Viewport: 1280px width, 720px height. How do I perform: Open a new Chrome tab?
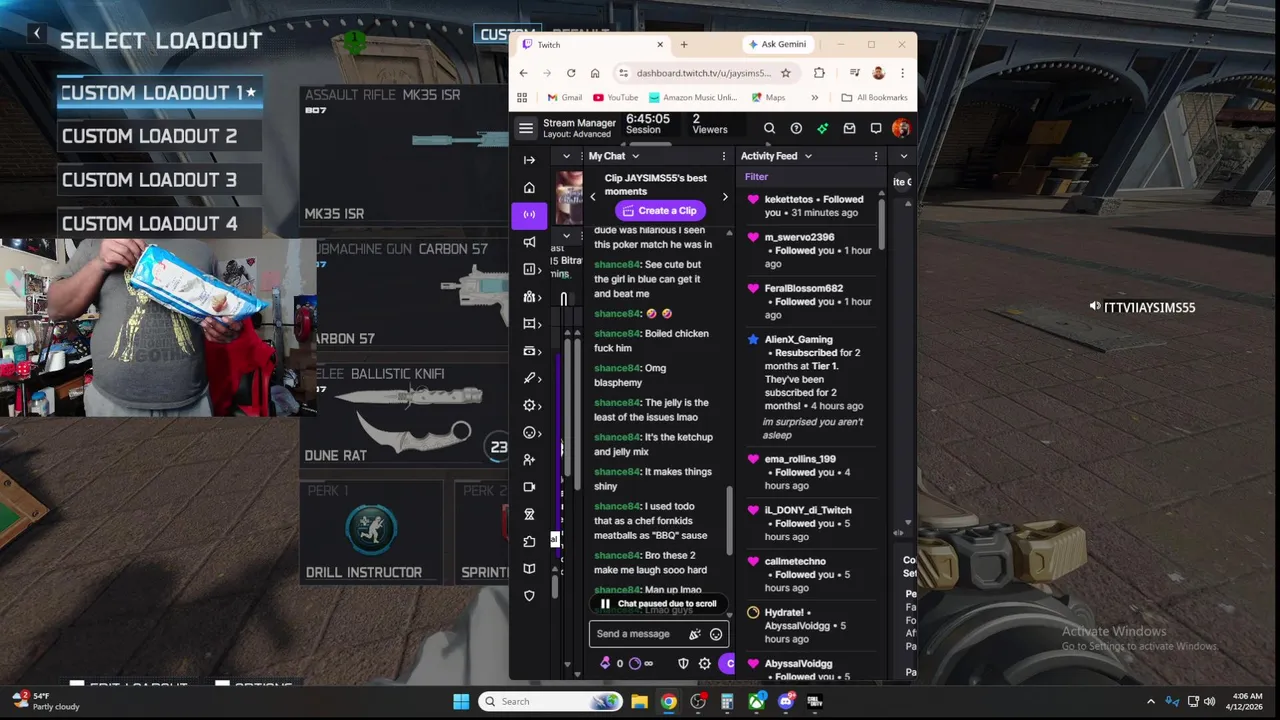click(684, 44)
